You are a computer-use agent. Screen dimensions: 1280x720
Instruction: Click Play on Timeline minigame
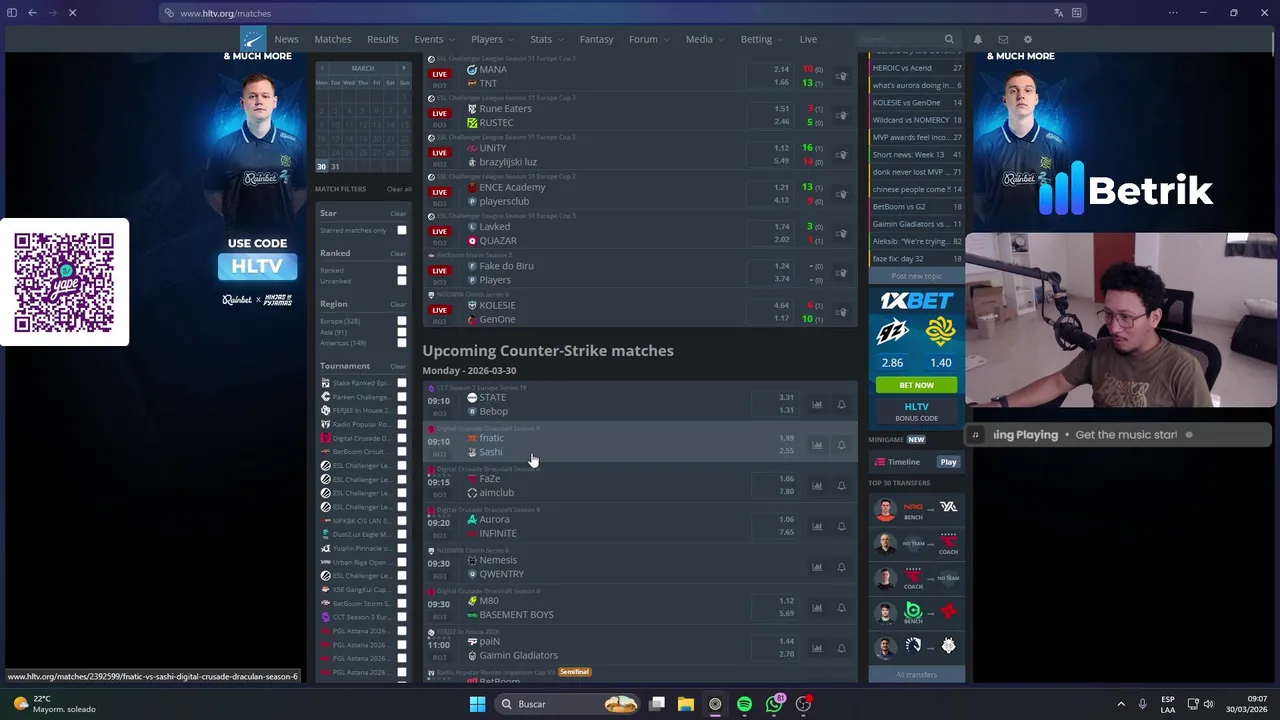click(948, 462)
